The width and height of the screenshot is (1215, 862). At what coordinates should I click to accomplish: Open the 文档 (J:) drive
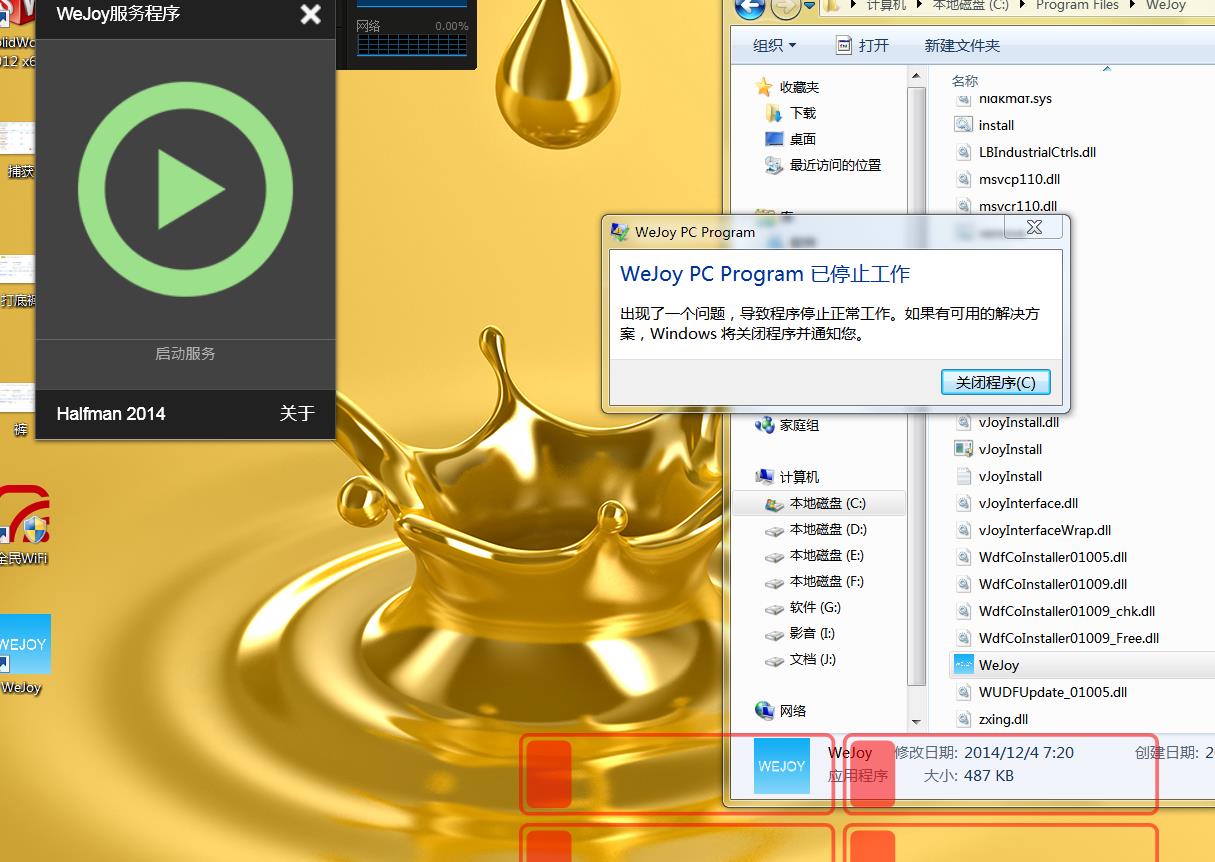[x=800, y=659]
